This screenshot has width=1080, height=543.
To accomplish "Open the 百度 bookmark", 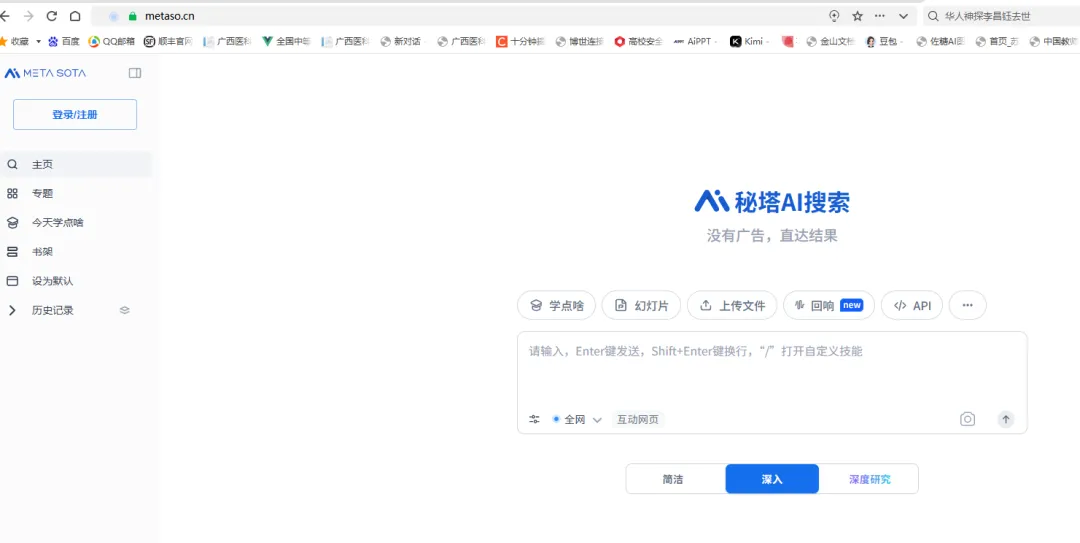I will 64,41.
